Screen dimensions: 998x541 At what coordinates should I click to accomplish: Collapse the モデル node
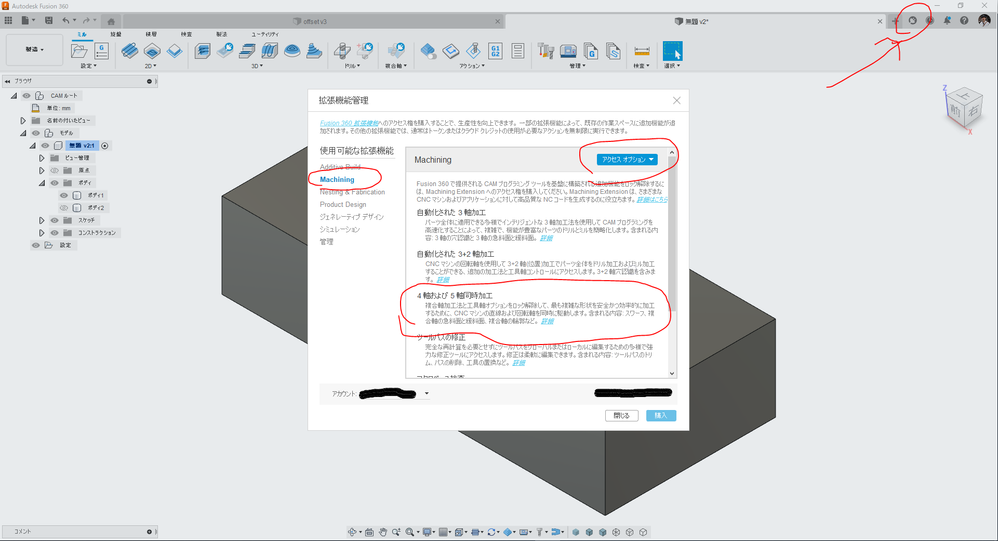[x=23, y=133]
